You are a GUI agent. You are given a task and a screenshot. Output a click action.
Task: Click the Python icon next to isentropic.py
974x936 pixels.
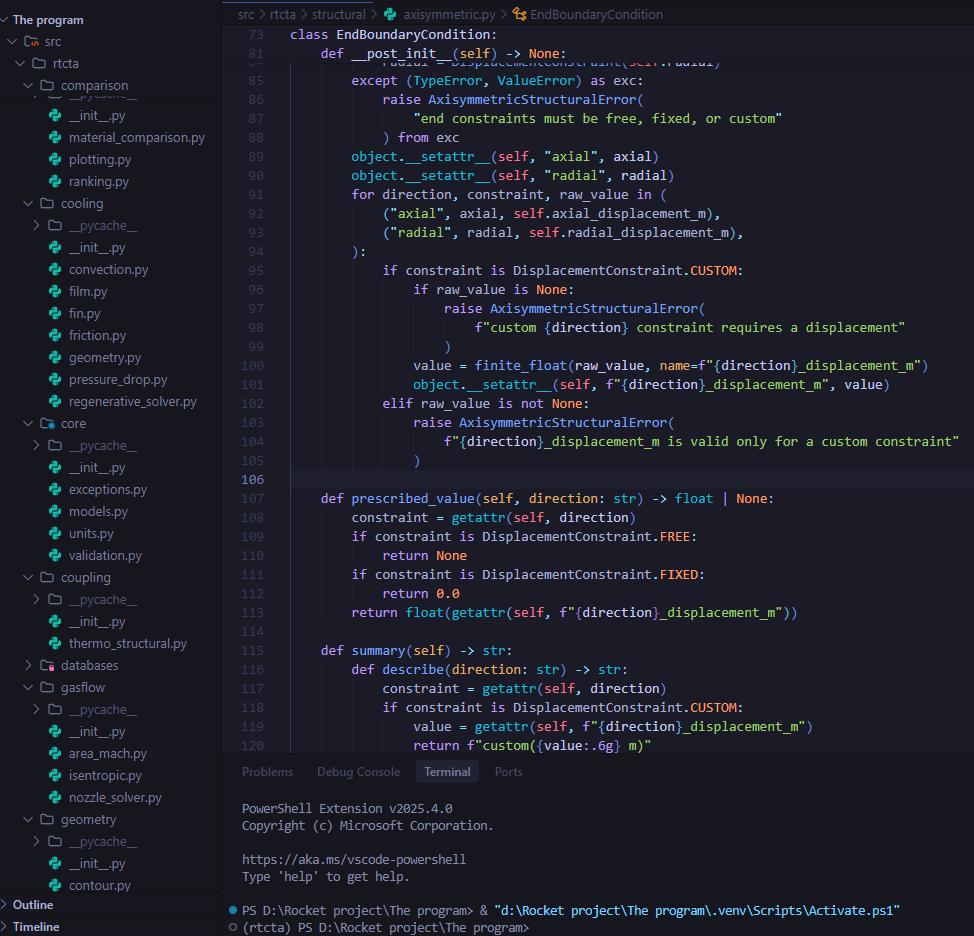(55, 776)
